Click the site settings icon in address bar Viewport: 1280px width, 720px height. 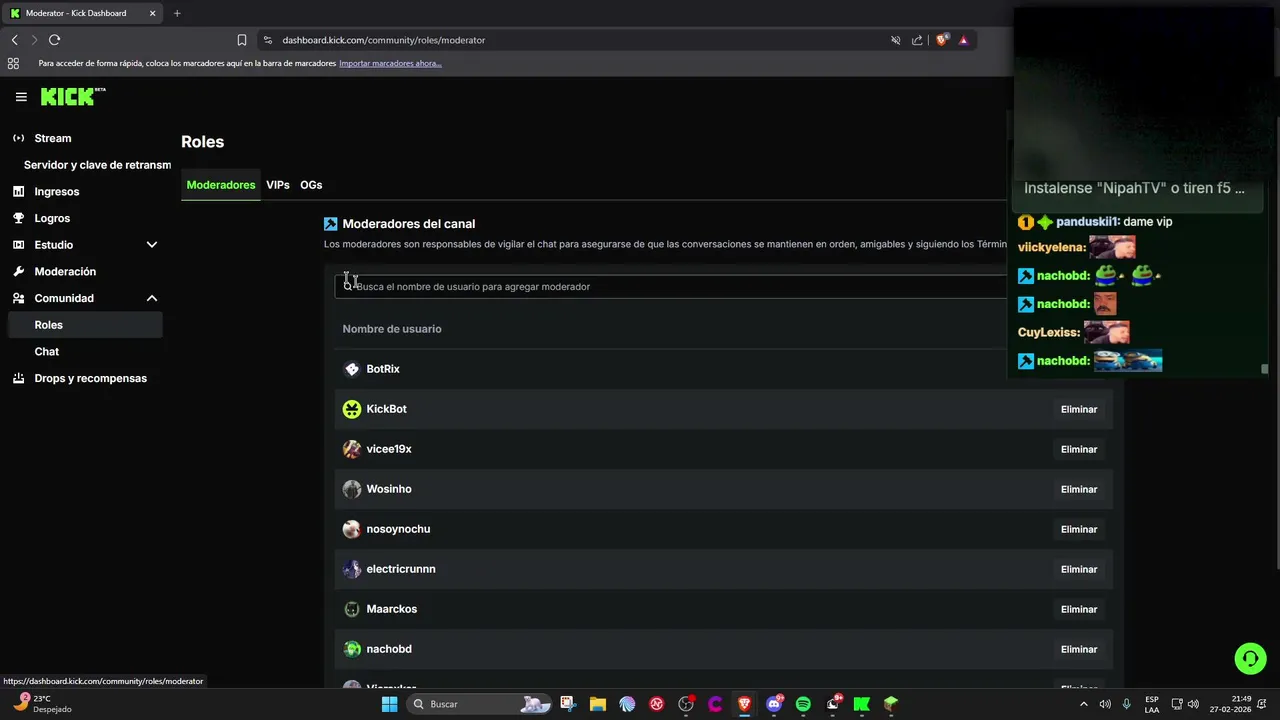click(x=268, y=40)
